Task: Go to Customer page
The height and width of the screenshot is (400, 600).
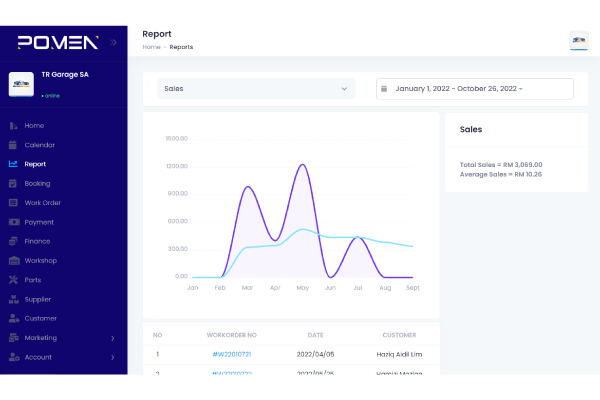Action: (x=41, y=318)
